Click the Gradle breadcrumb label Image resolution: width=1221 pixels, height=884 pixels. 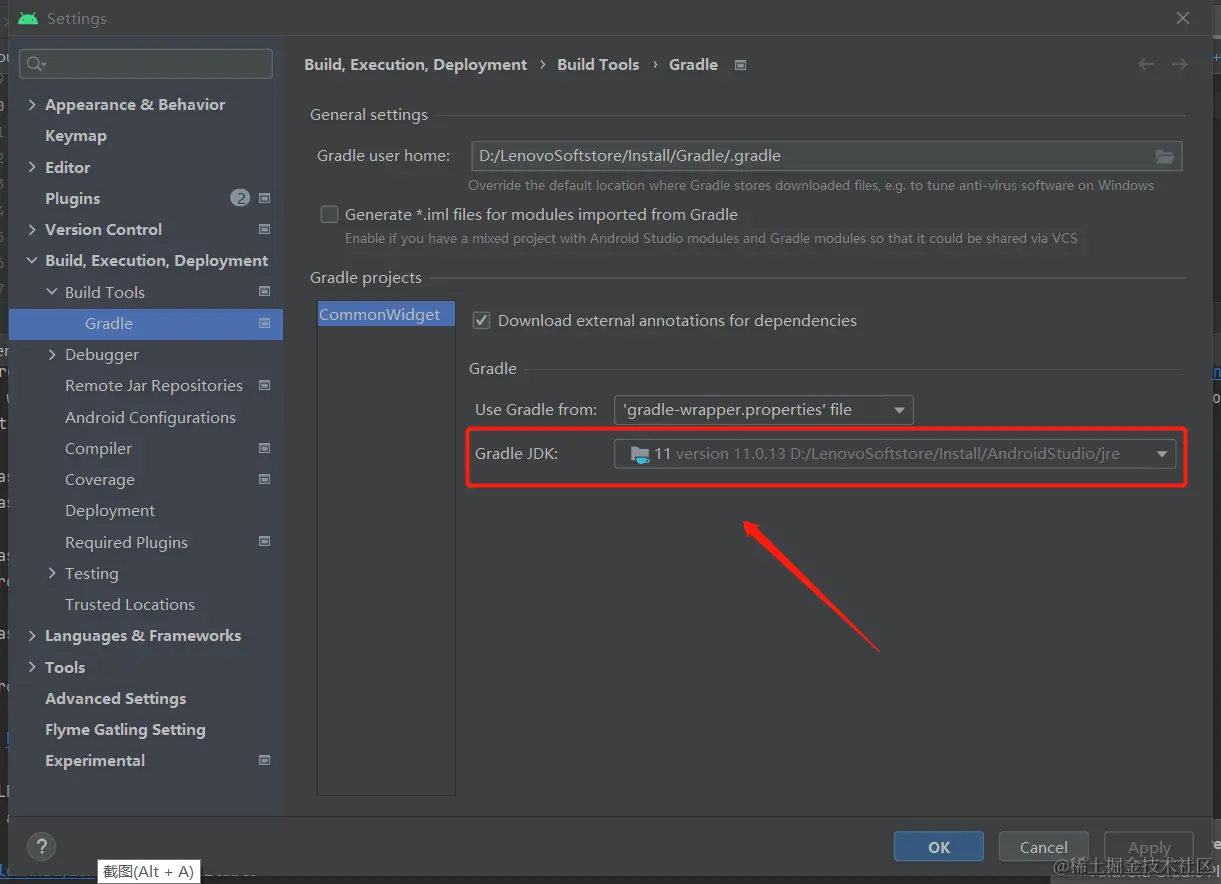(693, 64)
